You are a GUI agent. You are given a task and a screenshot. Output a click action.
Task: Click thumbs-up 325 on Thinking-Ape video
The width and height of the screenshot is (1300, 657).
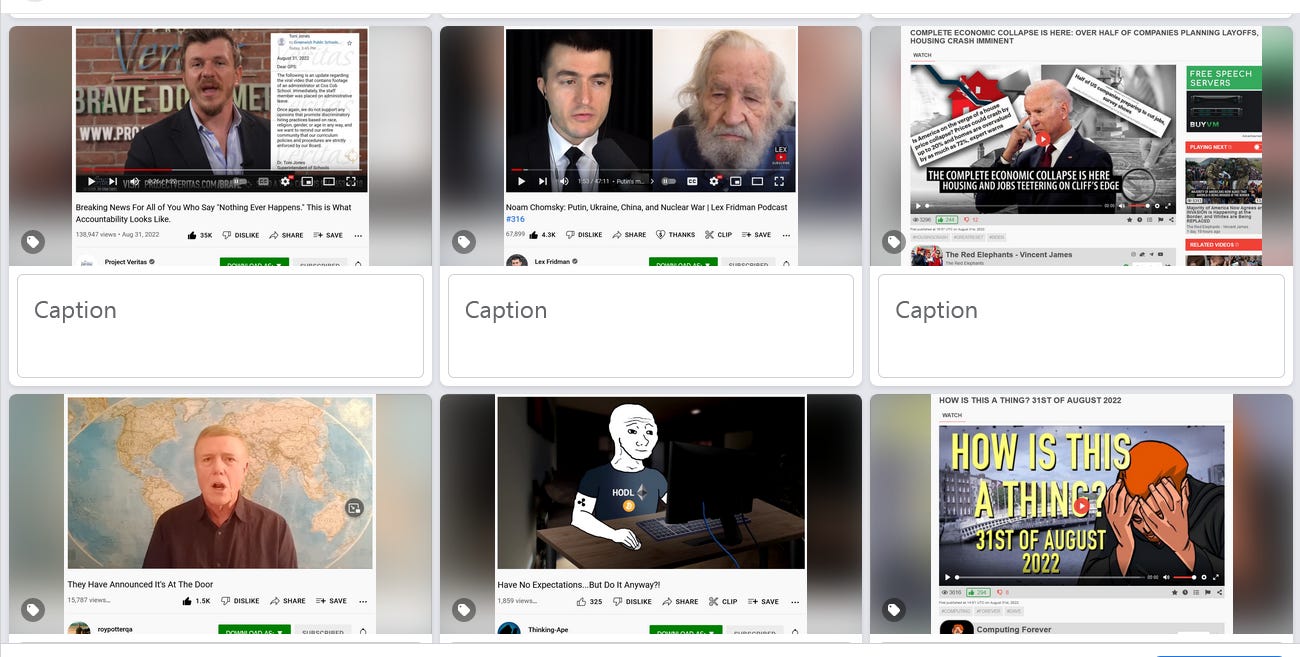590,601
